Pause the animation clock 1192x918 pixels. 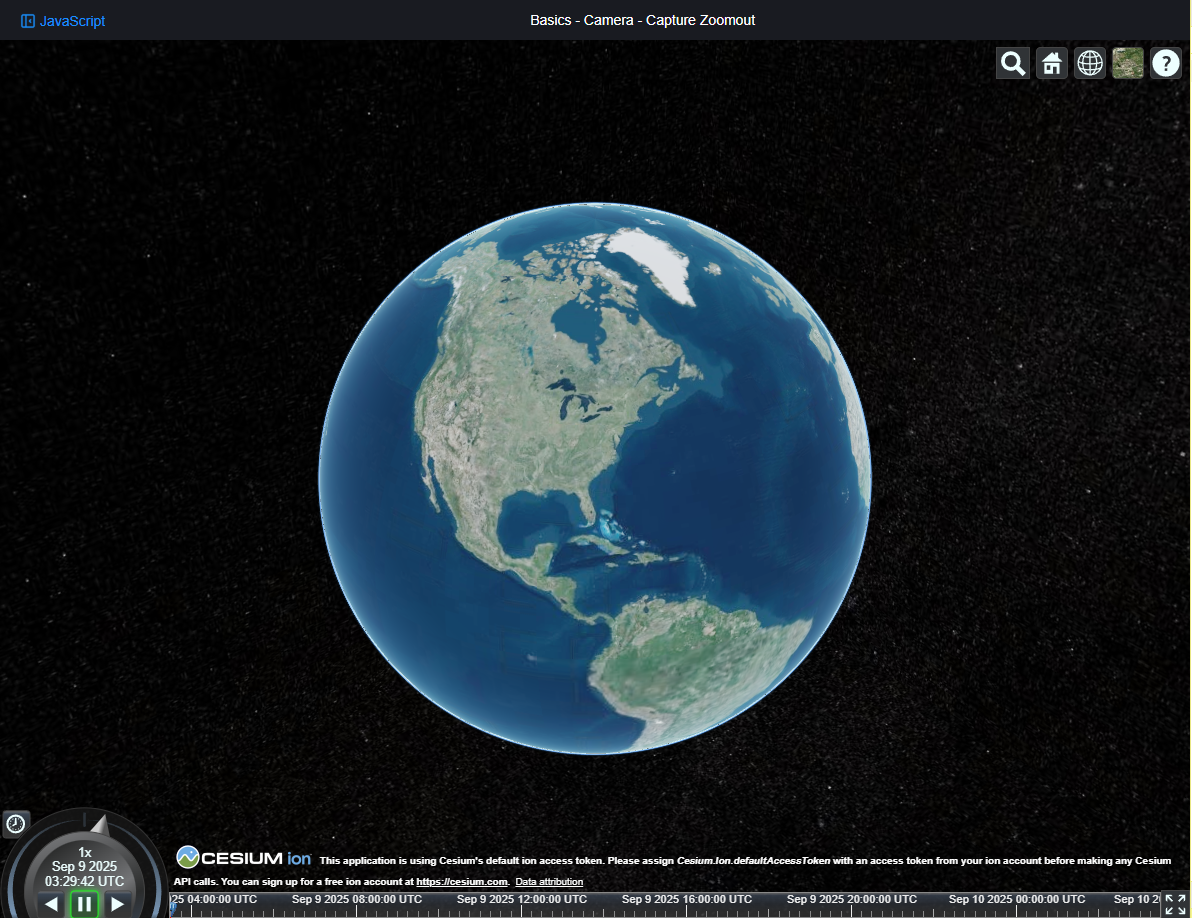[84, 904]
